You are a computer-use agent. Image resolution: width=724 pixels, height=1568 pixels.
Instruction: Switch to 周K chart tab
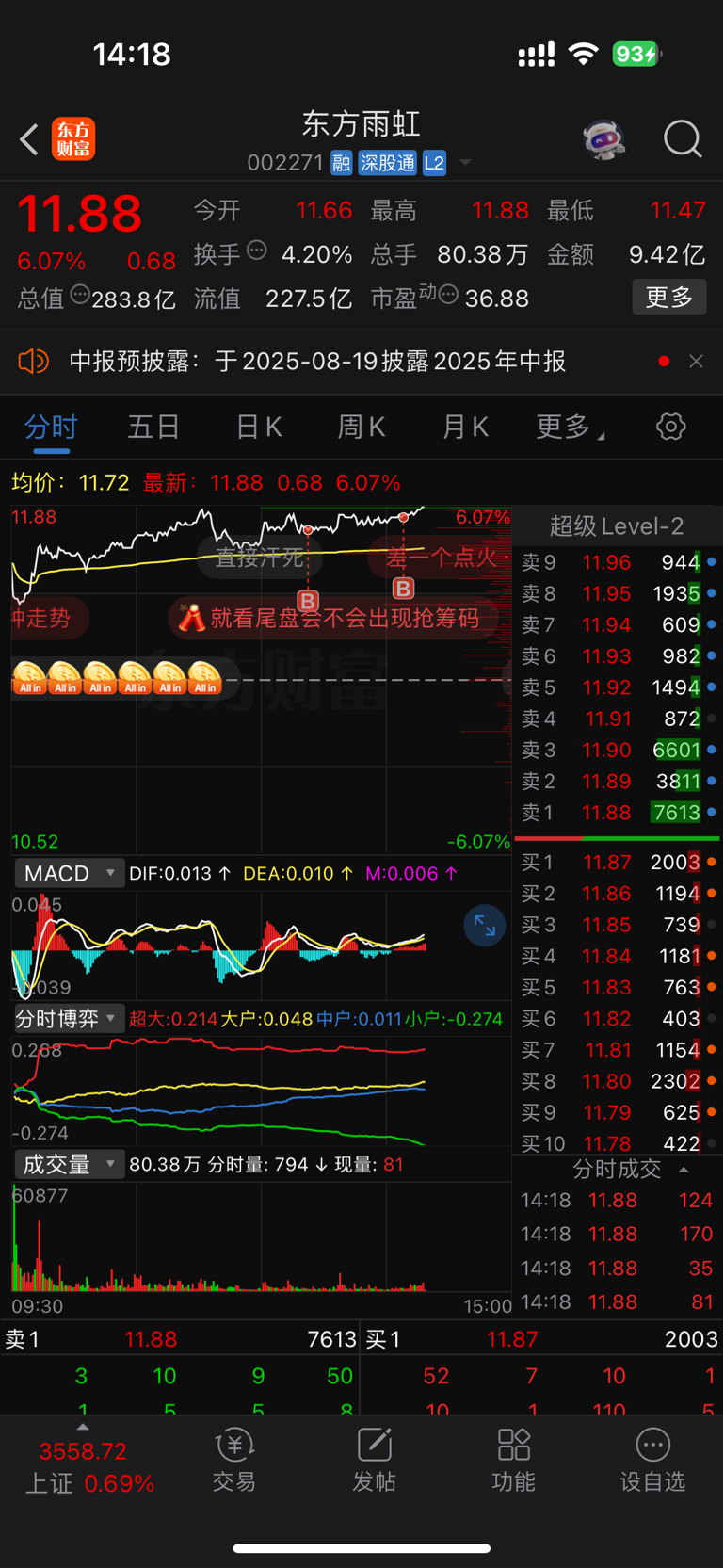[362, 427]
